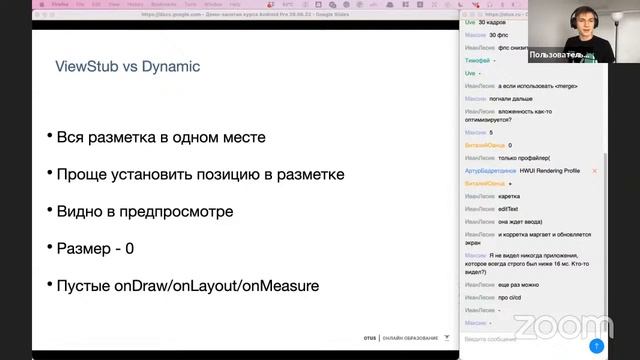The image size is (640, 360).
Task: Click chat message 'погнали дальше'
Action: click(x=511, y=99)
